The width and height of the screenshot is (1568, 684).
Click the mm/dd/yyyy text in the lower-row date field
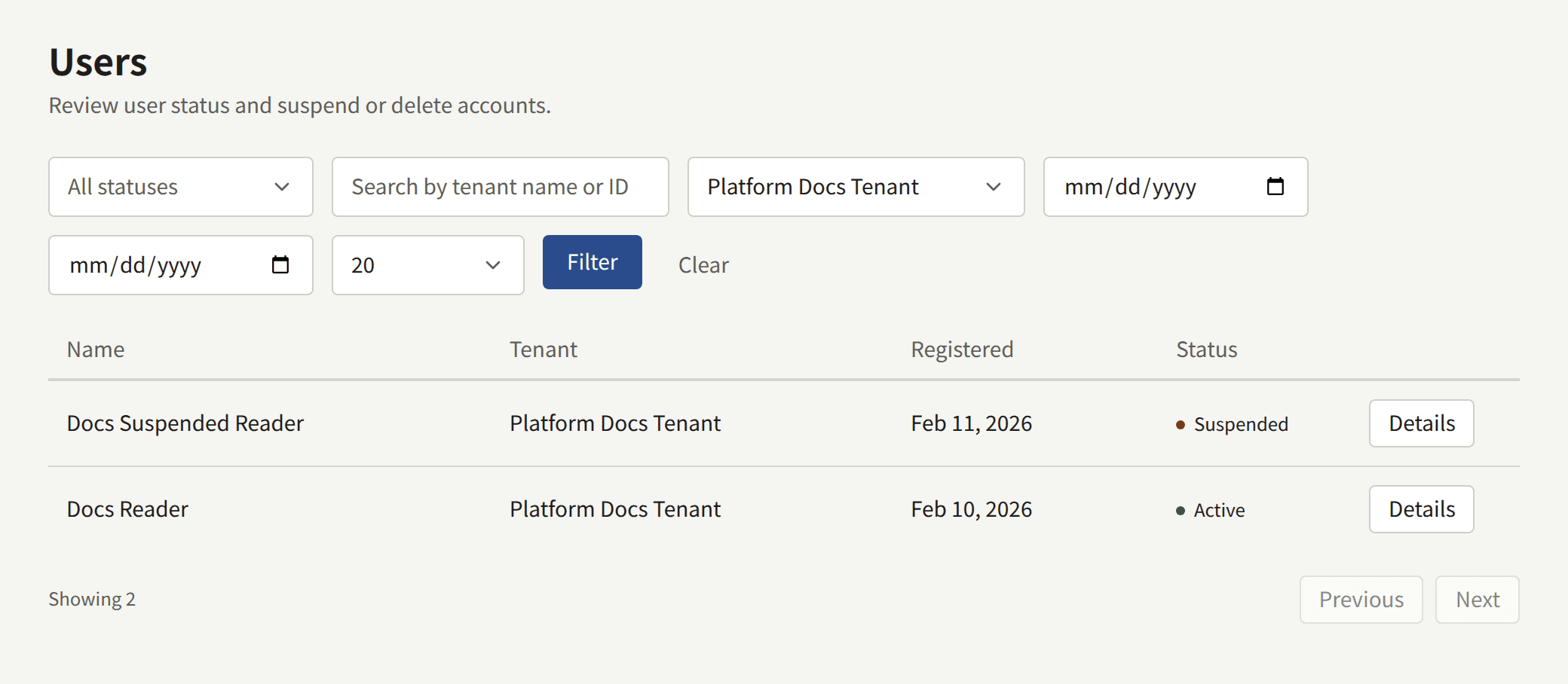135,265
